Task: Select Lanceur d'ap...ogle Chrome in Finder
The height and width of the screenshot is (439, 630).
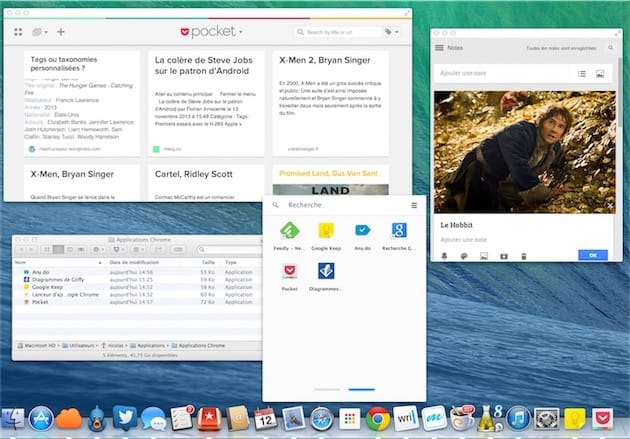Action: coord(137,294)
